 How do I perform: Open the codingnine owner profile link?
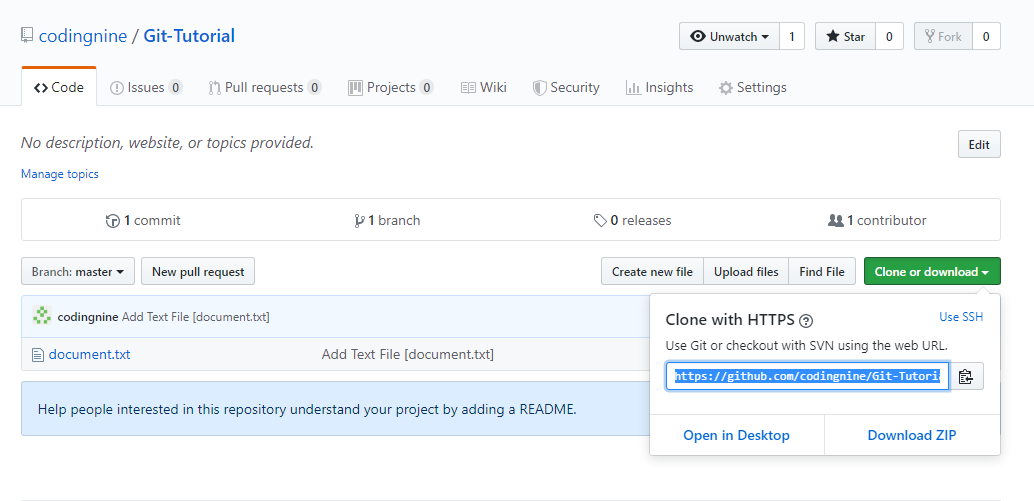tap(83, 36)
